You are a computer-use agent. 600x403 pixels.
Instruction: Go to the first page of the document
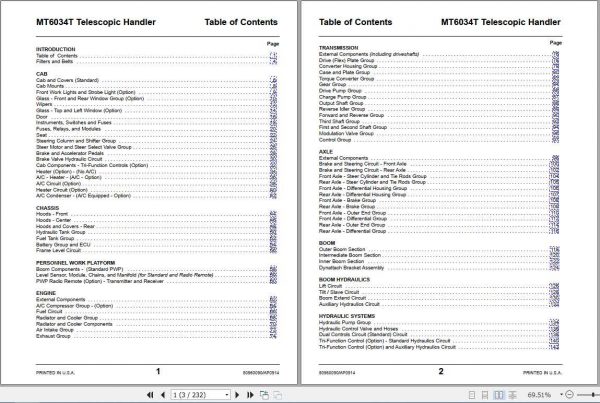click(150, 395)
